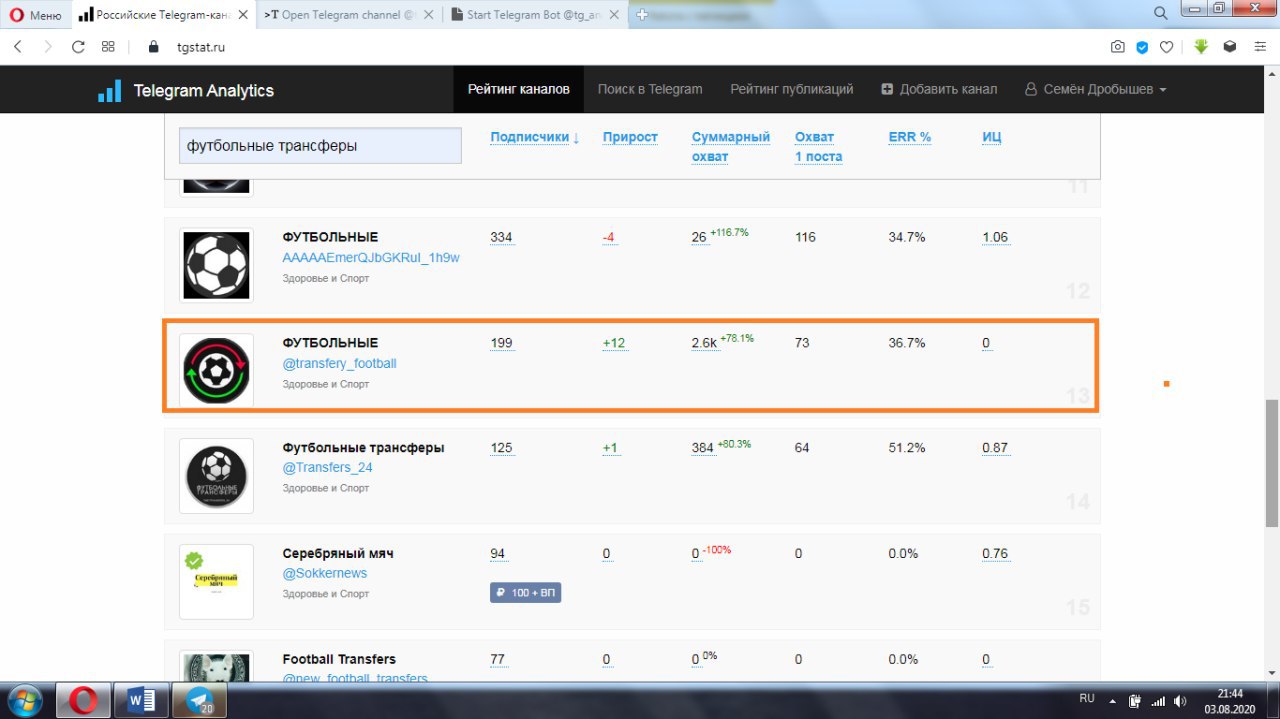This screenshot has width=1280, height=719.
Task: Click the Серебряный мяч channel avatar
Action: coord(216,582)
